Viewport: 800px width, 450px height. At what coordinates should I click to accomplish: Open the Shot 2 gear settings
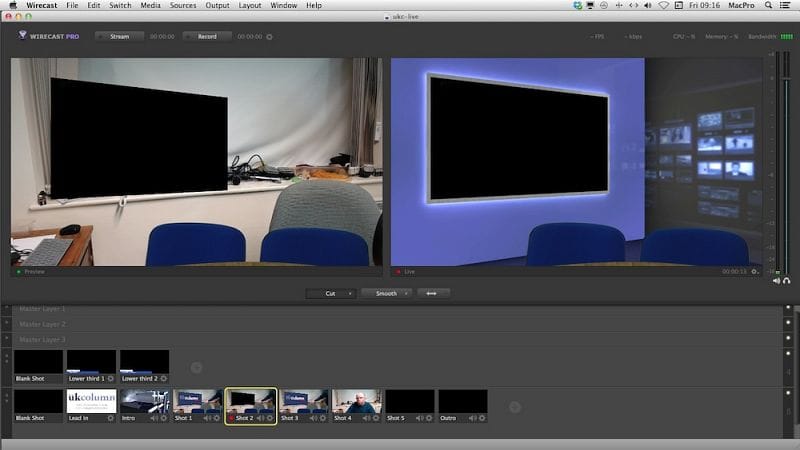[x=270, y=418]
